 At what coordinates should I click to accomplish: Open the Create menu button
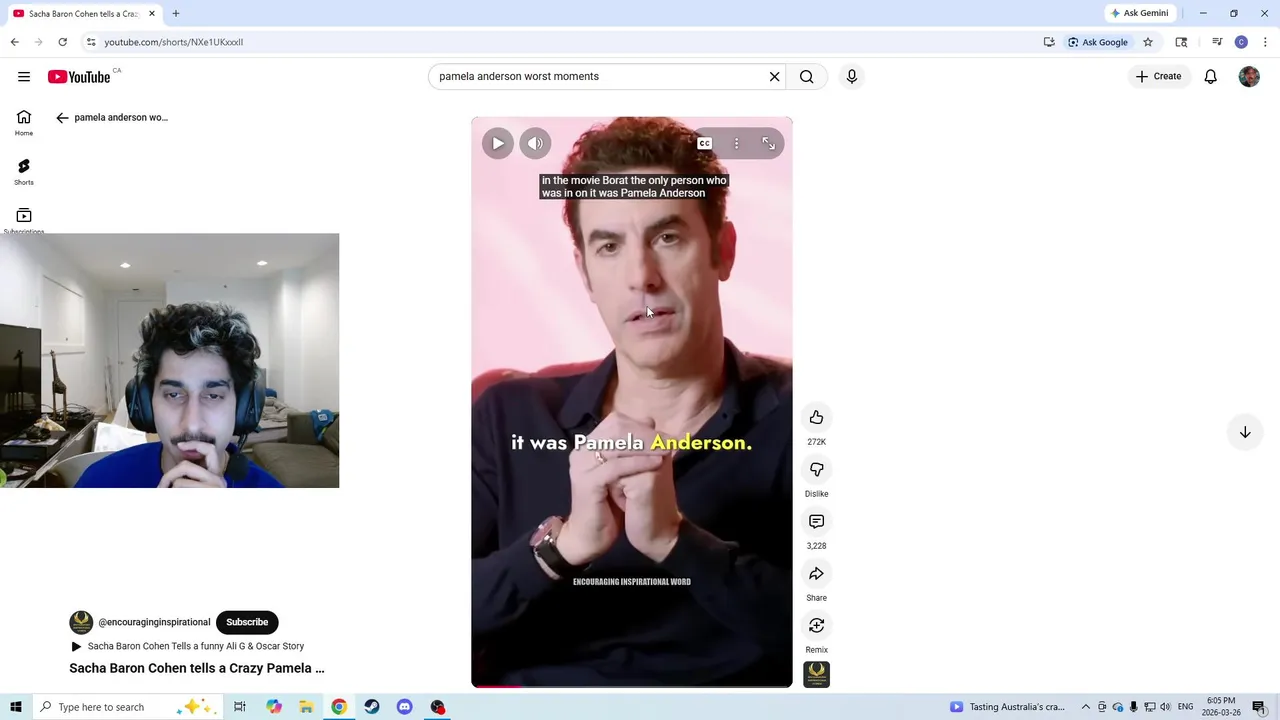point(1158,76)
